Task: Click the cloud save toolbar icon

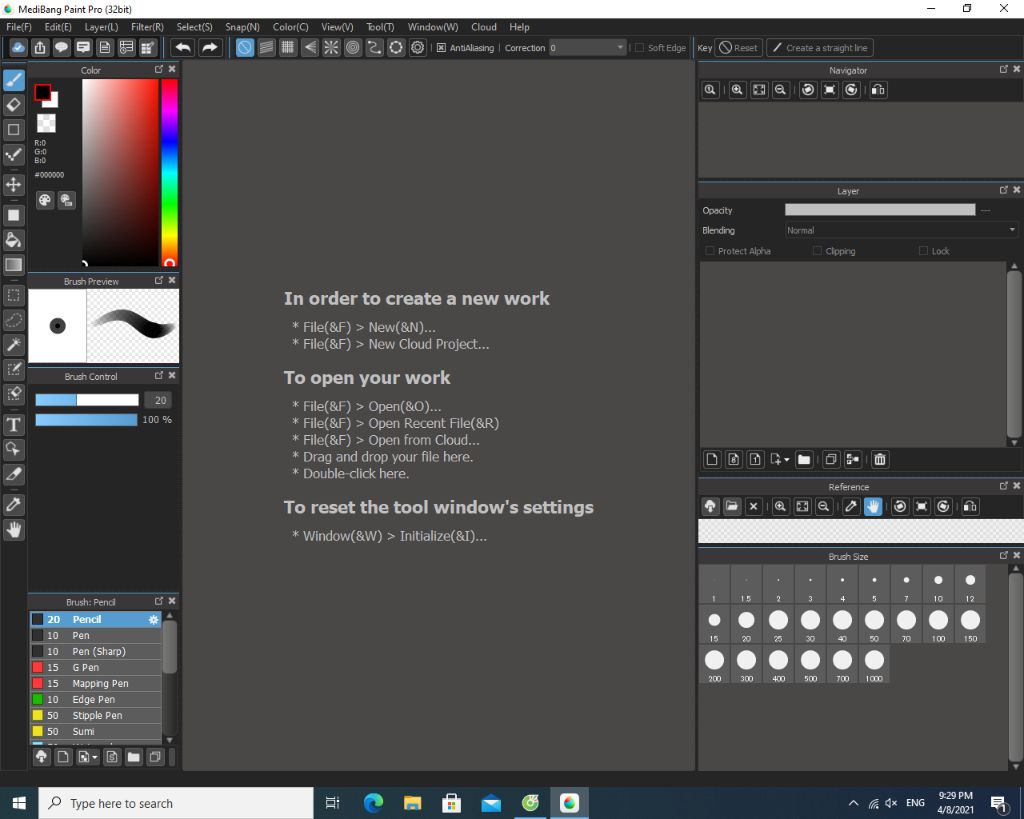Action: (x=18, y=48)
